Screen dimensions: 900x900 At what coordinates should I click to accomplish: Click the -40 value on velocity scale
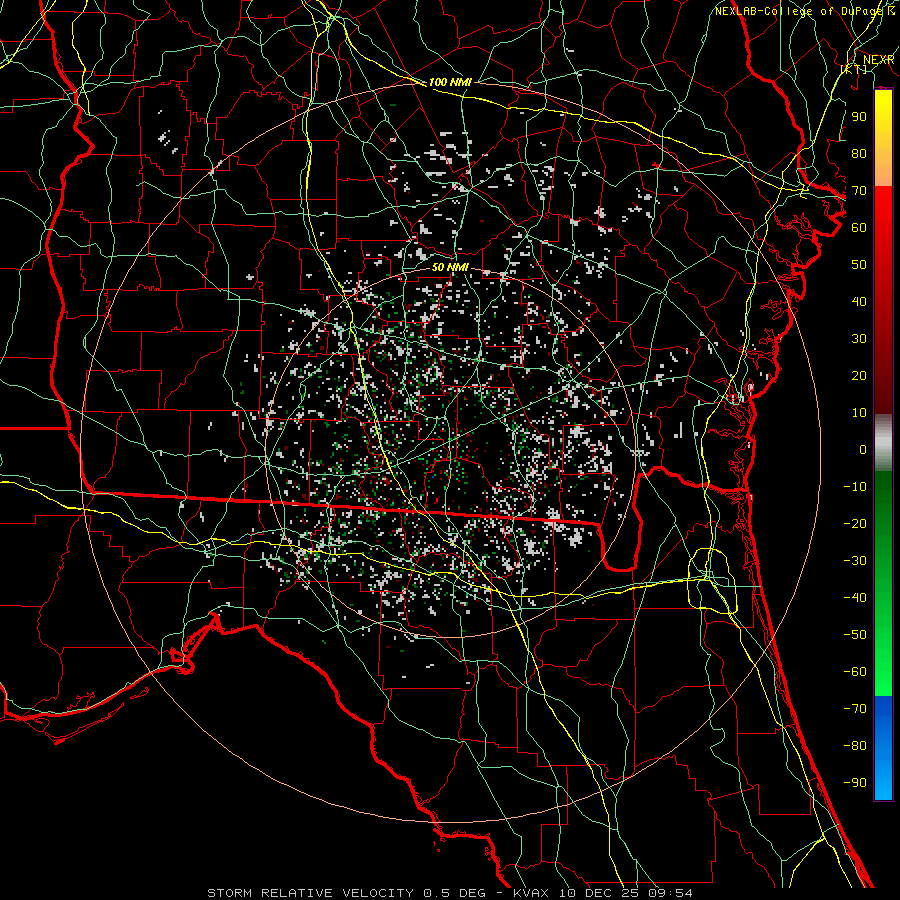click(x=855, y=598)
